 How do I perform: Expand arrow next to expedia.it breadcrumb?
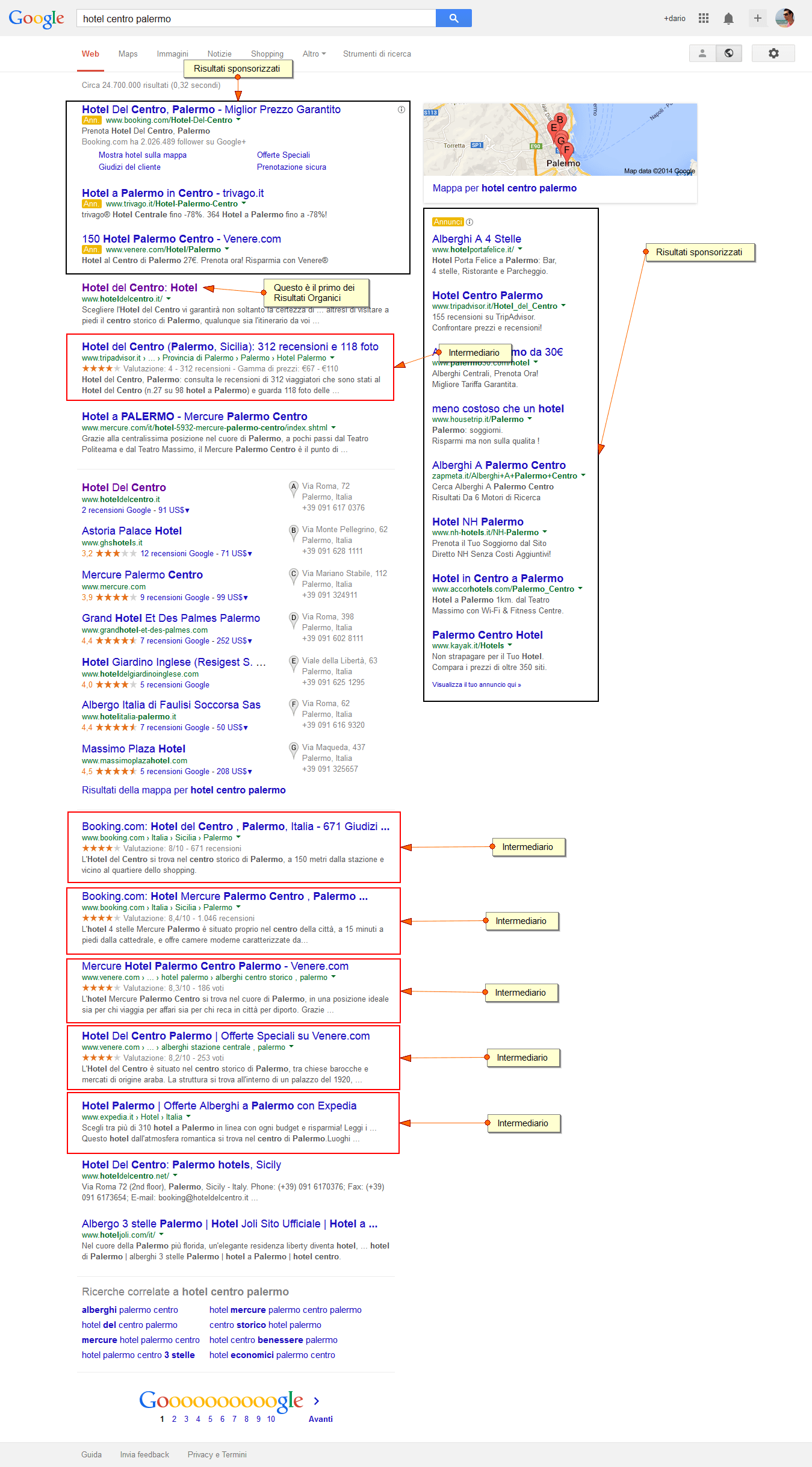188,1117
